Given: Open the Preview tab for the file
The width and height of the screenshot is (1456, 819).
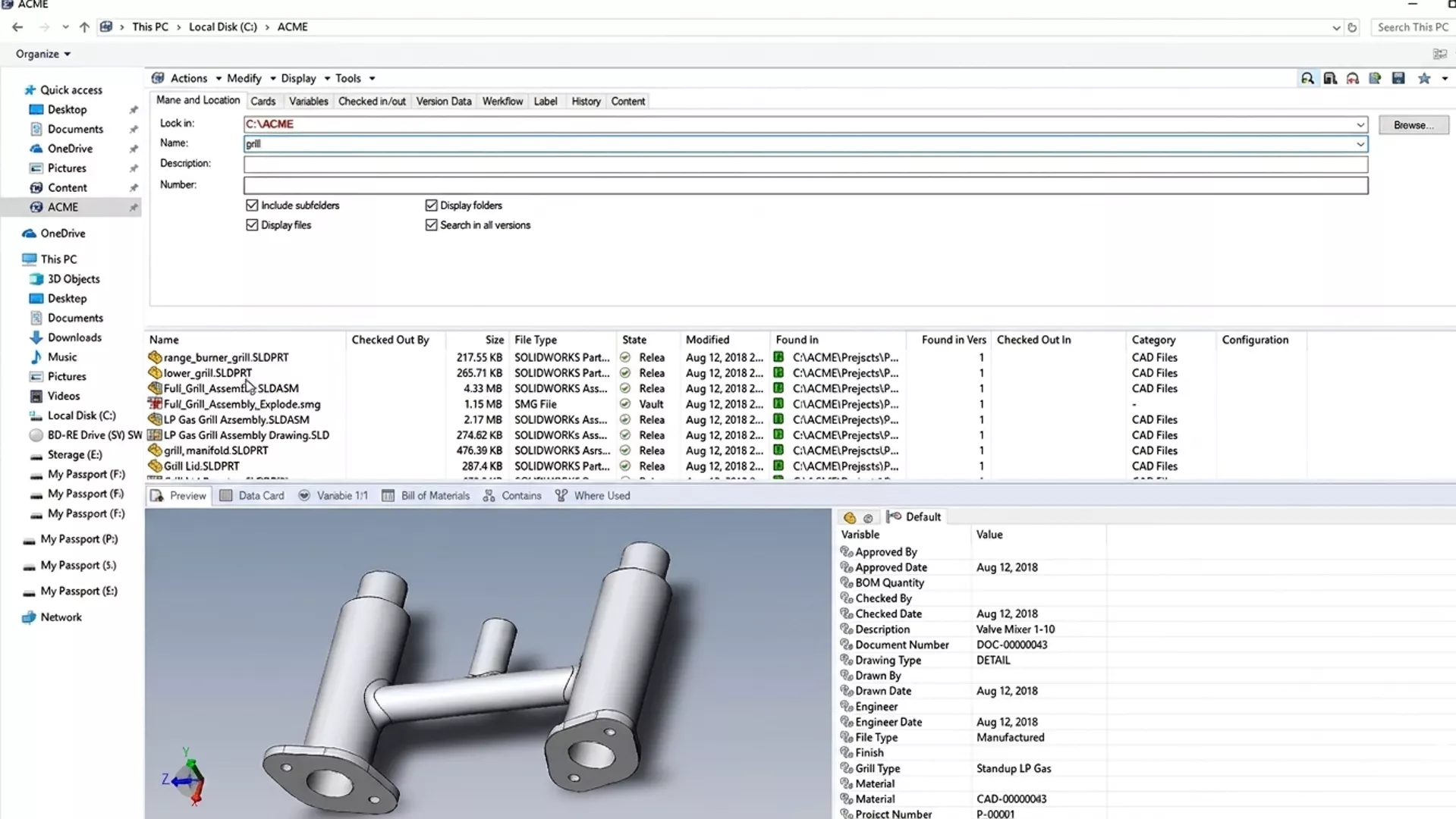Looking at the screenshot, I should pyautogui.click(x=185, y=495).
